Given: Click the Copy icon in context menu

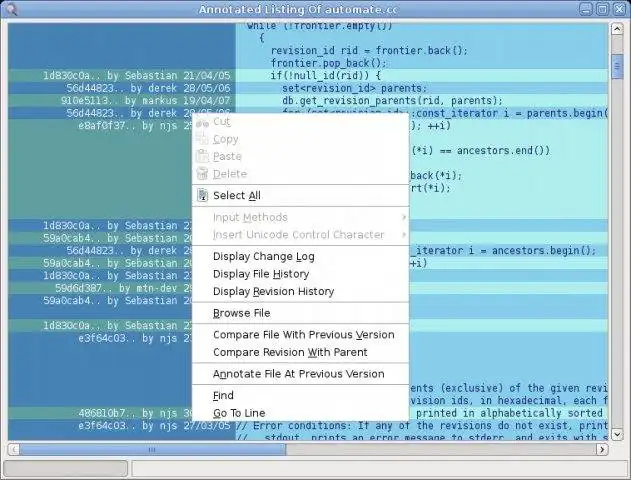Looking at the screenshot, I should click(202, 139).
